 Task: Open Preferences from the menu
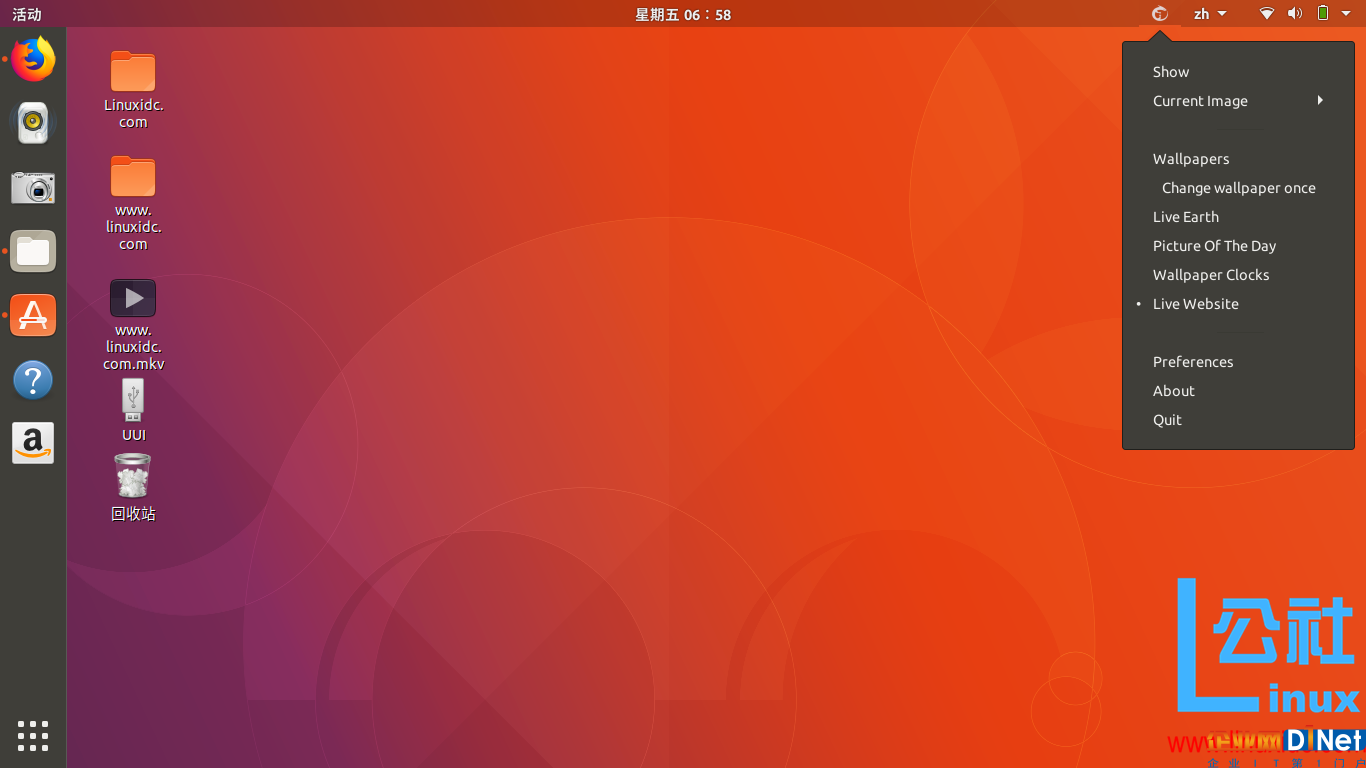[1238, 362]
